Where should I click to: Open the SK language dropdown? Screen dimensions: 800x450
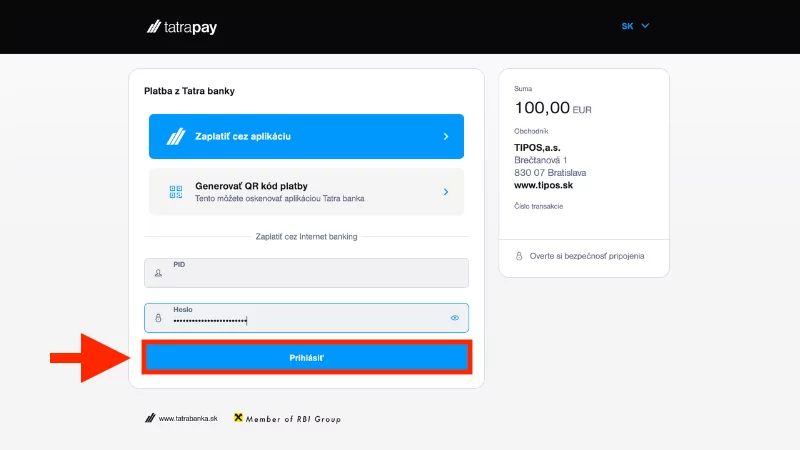pos(635,26)
